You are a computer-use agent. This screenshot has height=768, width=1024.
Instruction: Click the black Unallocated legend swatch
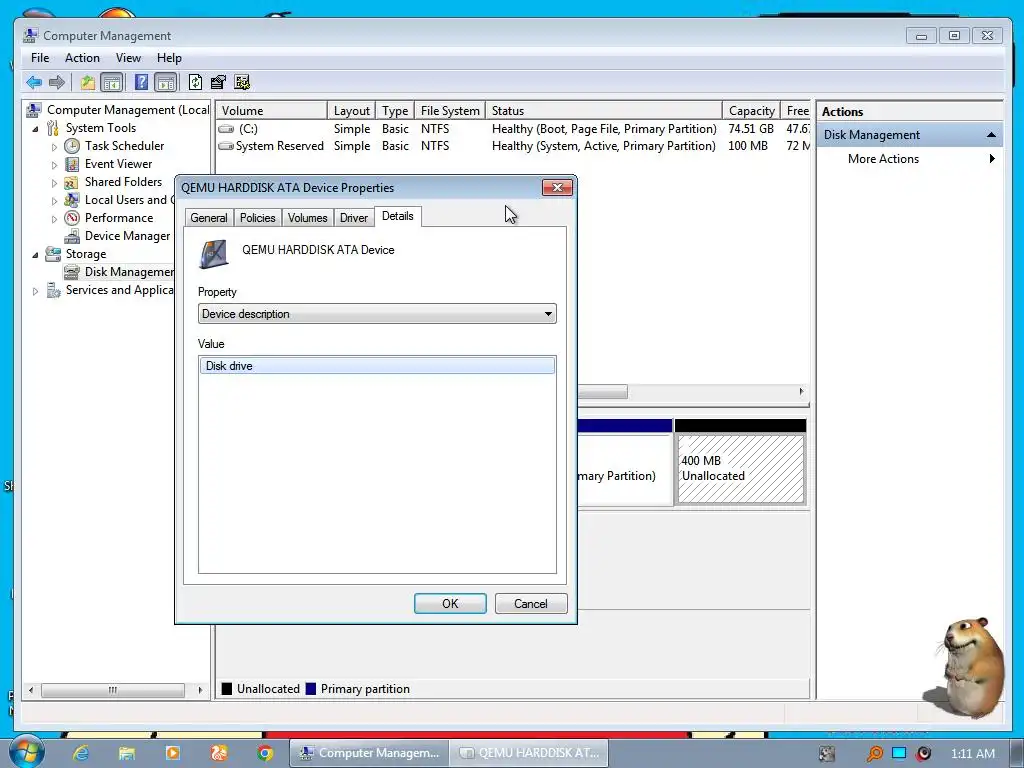click(x=227, y=688)
